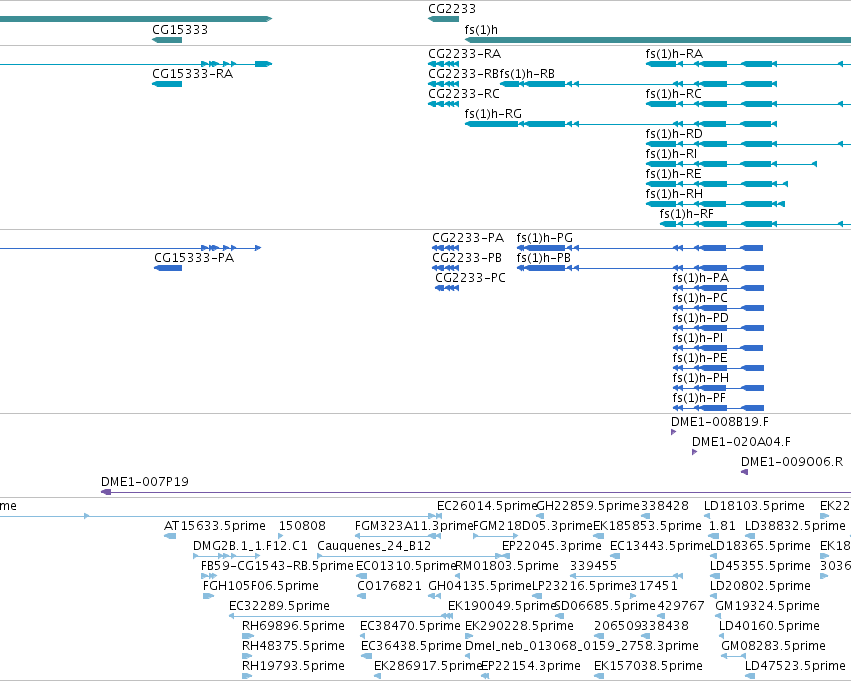The height and width of the screenshot is (681, 851).
Task: Click the fs(1)h-RC transcript label
Action: pyautogui.click(x=674, y=94)
